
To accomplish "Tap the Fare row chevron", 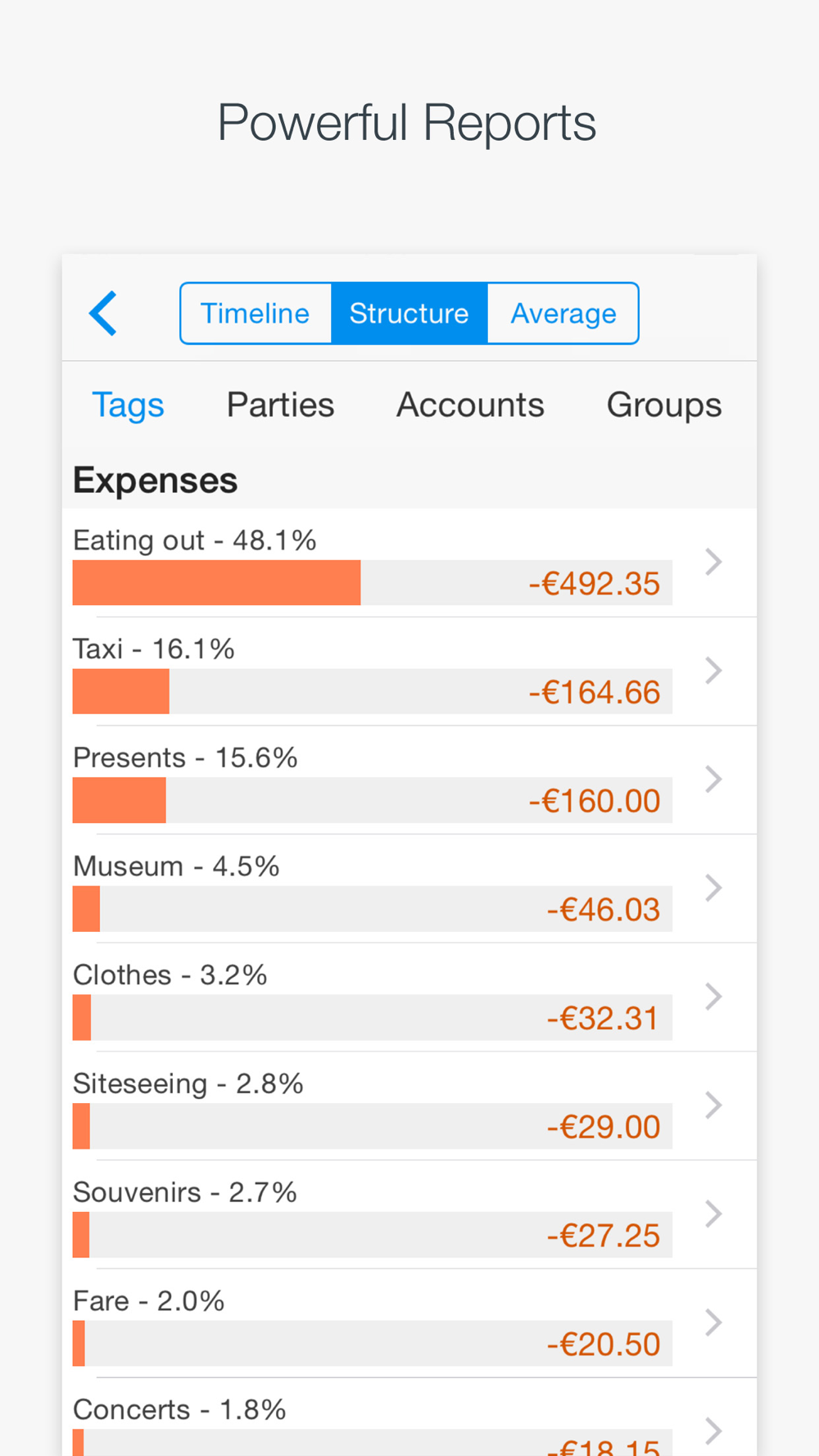I will coord(713,1323).
